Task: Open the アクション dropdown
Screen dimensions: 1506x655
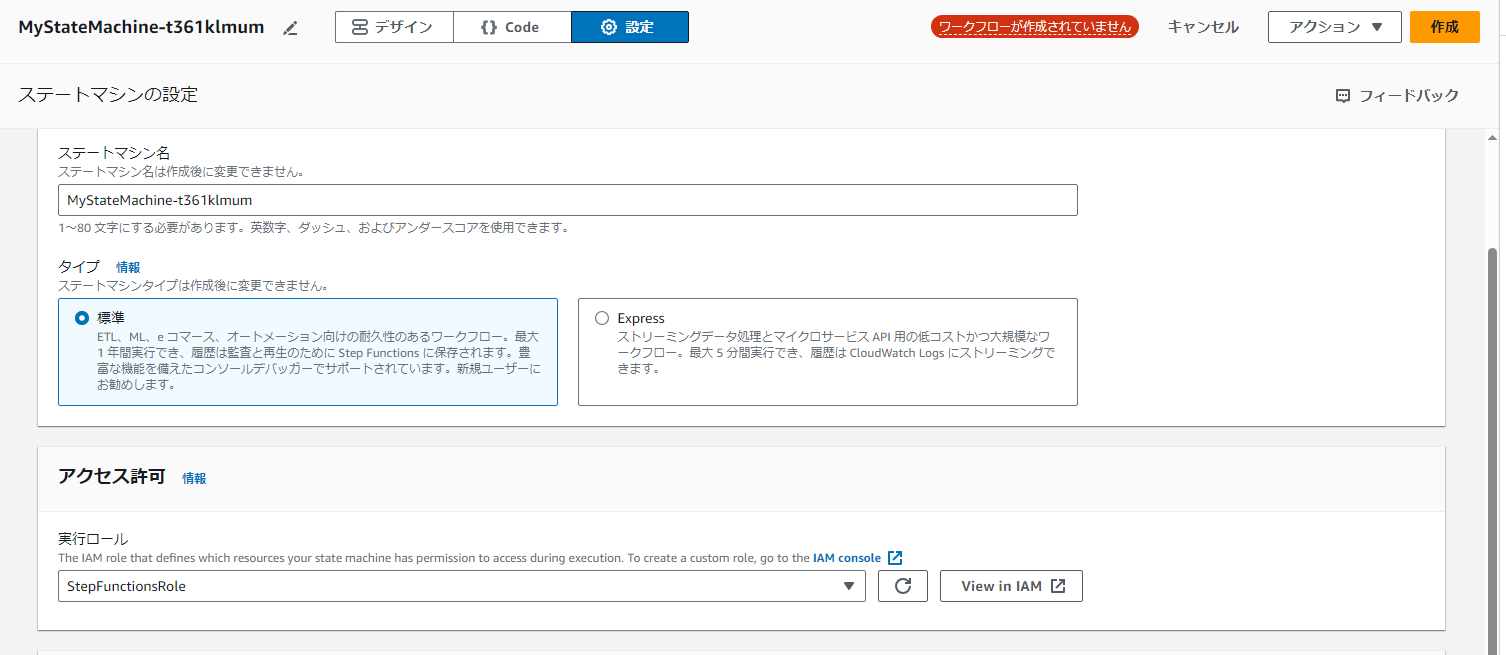Action: [1335, 27]
